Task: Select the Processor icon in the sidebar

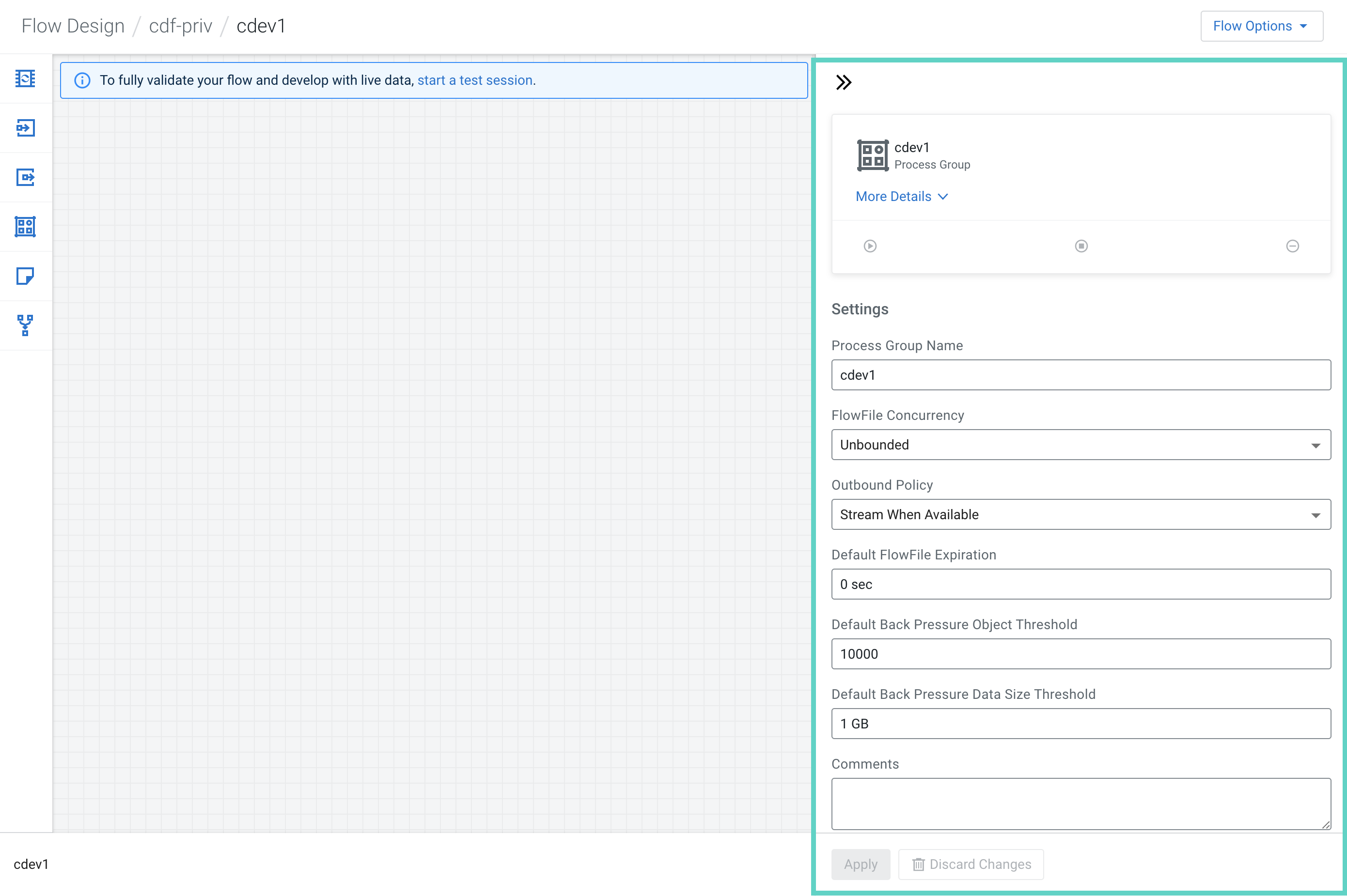Action: [x=25, y=78]
